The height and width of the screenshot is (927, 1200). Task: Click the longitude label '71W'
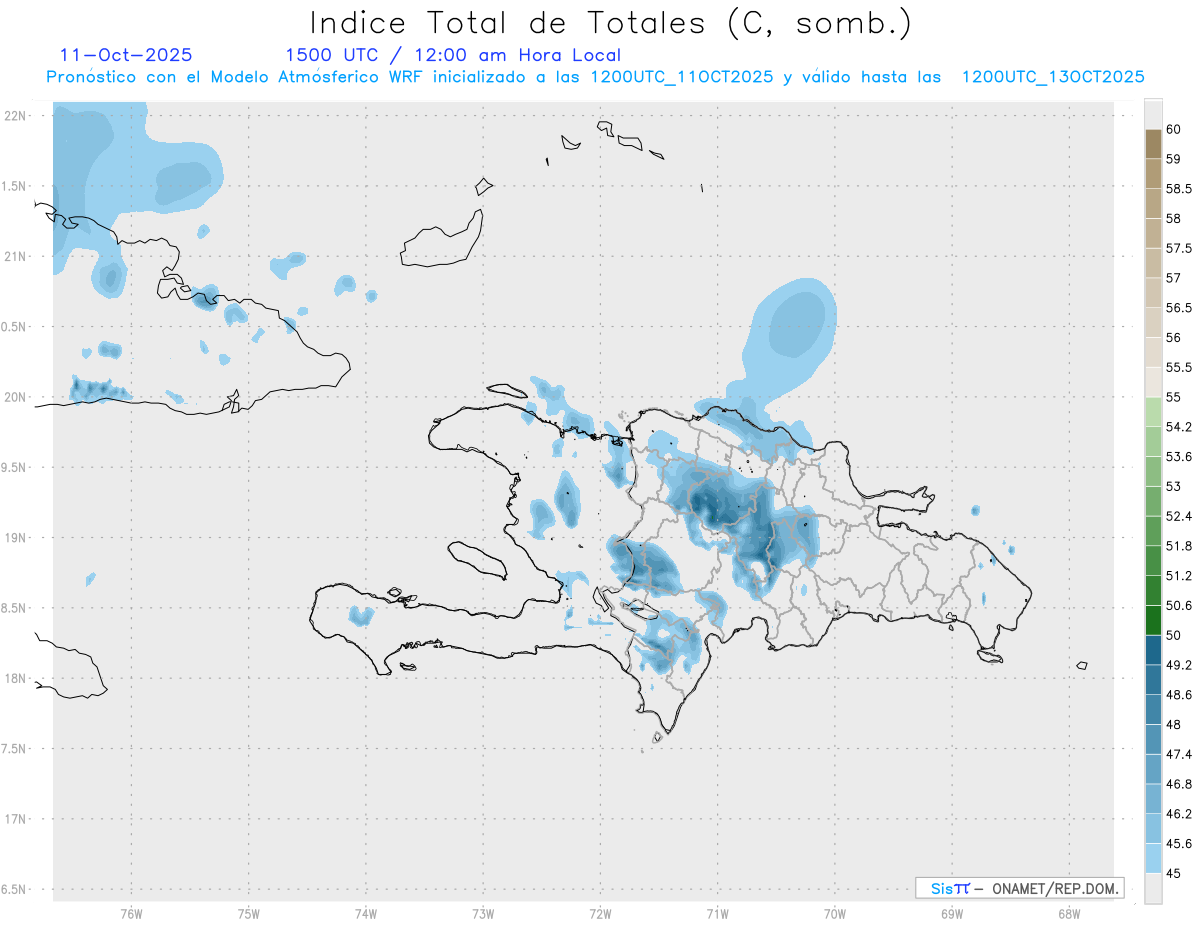[717, 914]
